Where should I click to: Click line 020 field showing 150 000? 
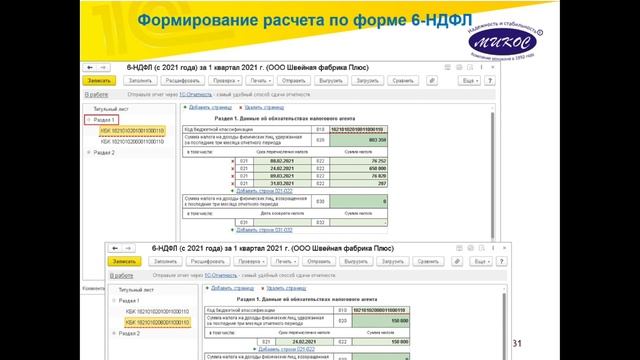380,321
